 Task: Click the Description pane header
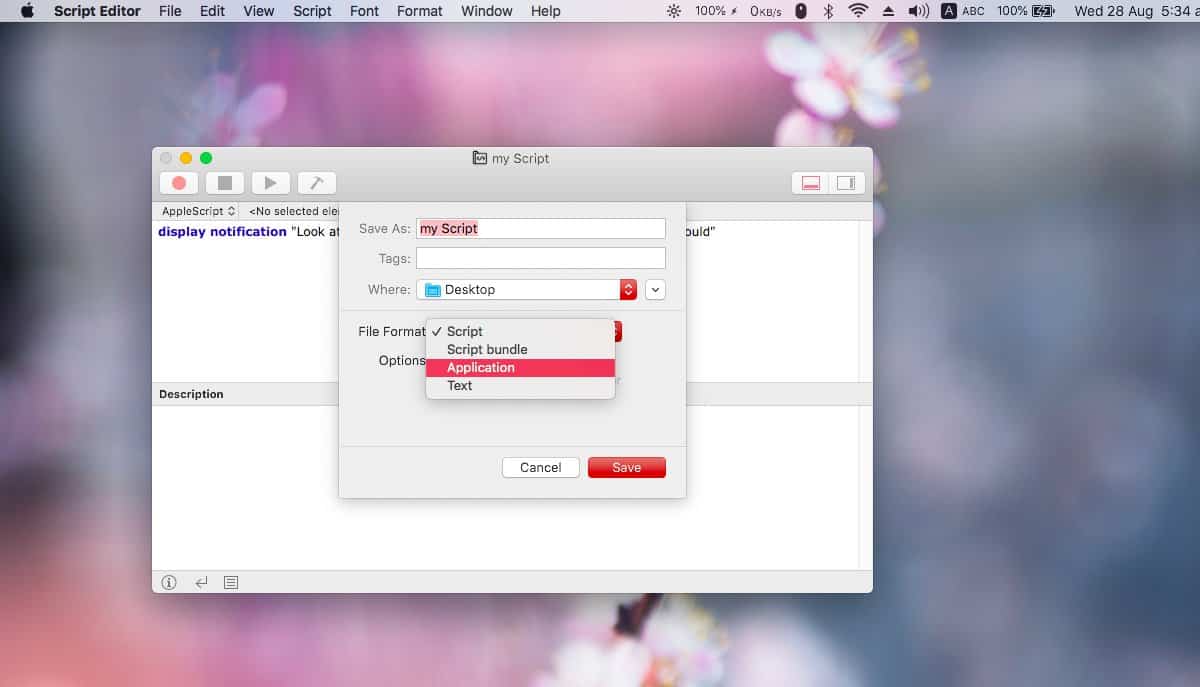coord(512,394)
